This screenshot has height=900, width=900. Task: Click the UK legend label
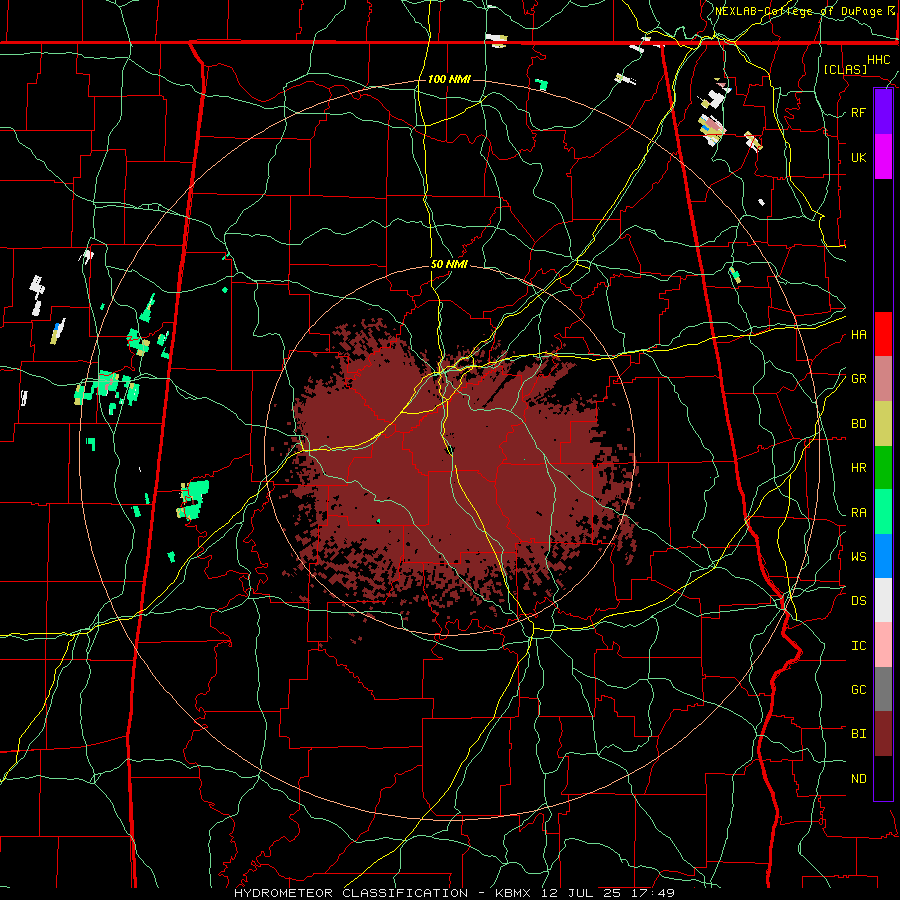coord(859,158)
